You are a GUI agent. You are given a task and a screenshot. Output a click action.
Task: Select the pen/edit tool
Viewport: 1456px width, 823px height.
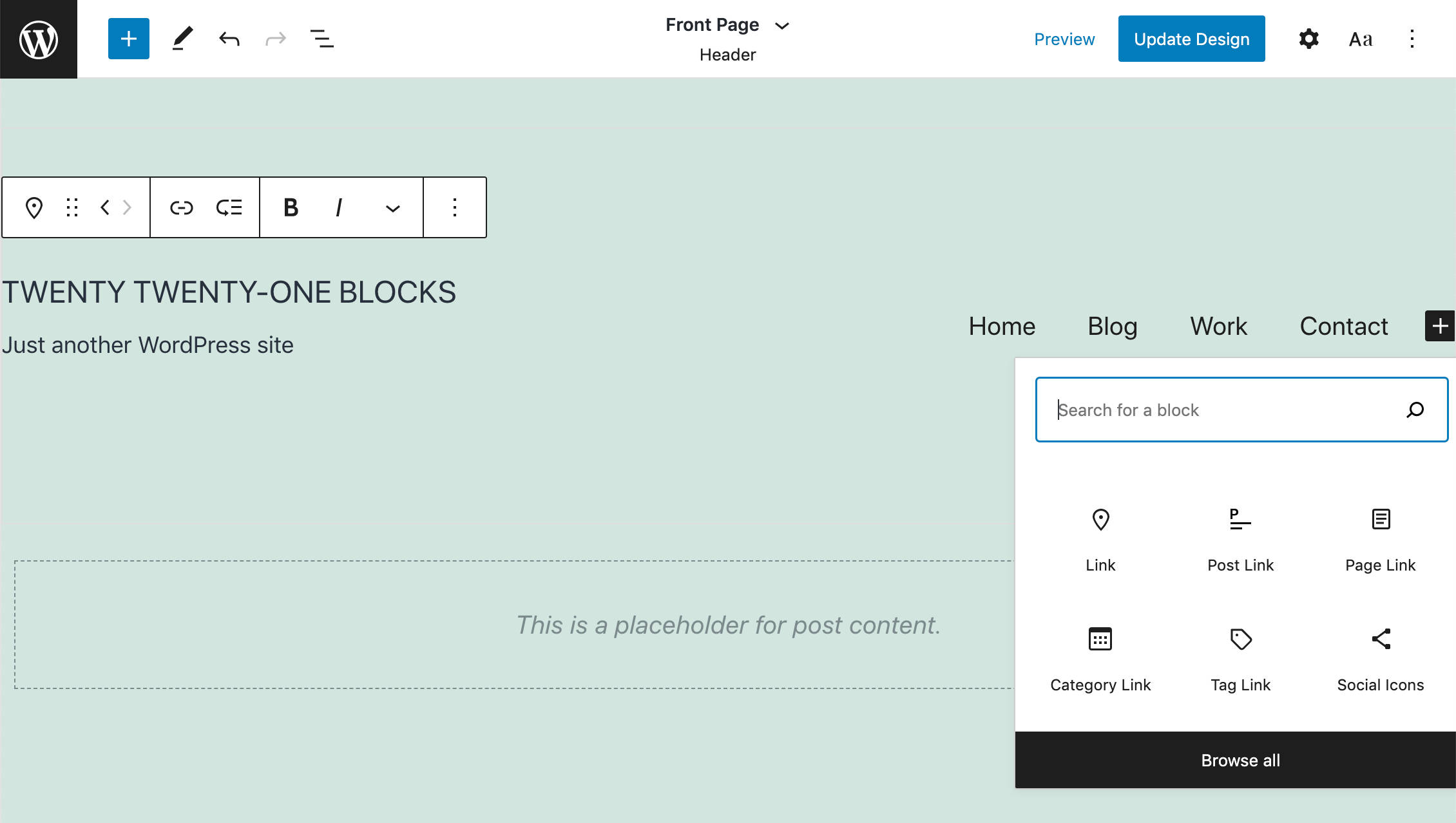[181, 38]
